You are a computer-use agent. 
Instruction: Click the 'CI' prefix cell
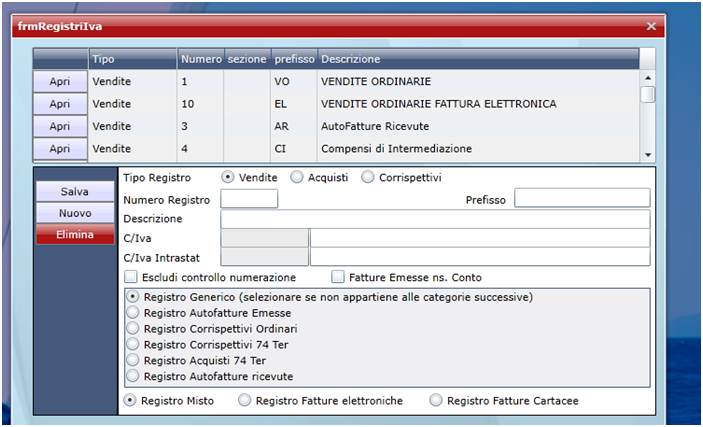(x=294, y=148)
